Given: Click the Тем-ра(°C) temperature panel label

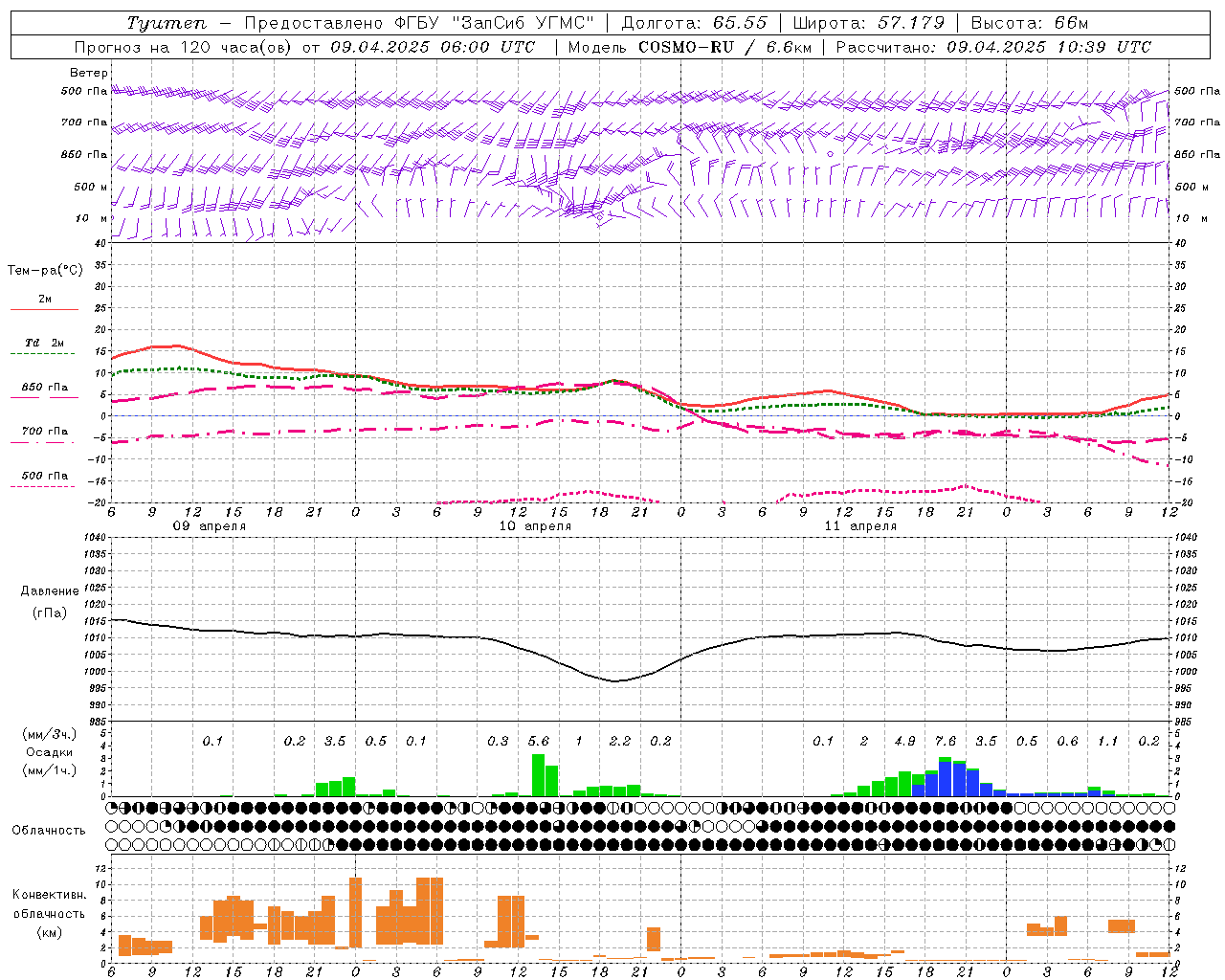Looking at the screenshot, I should (x=45, y=271).
